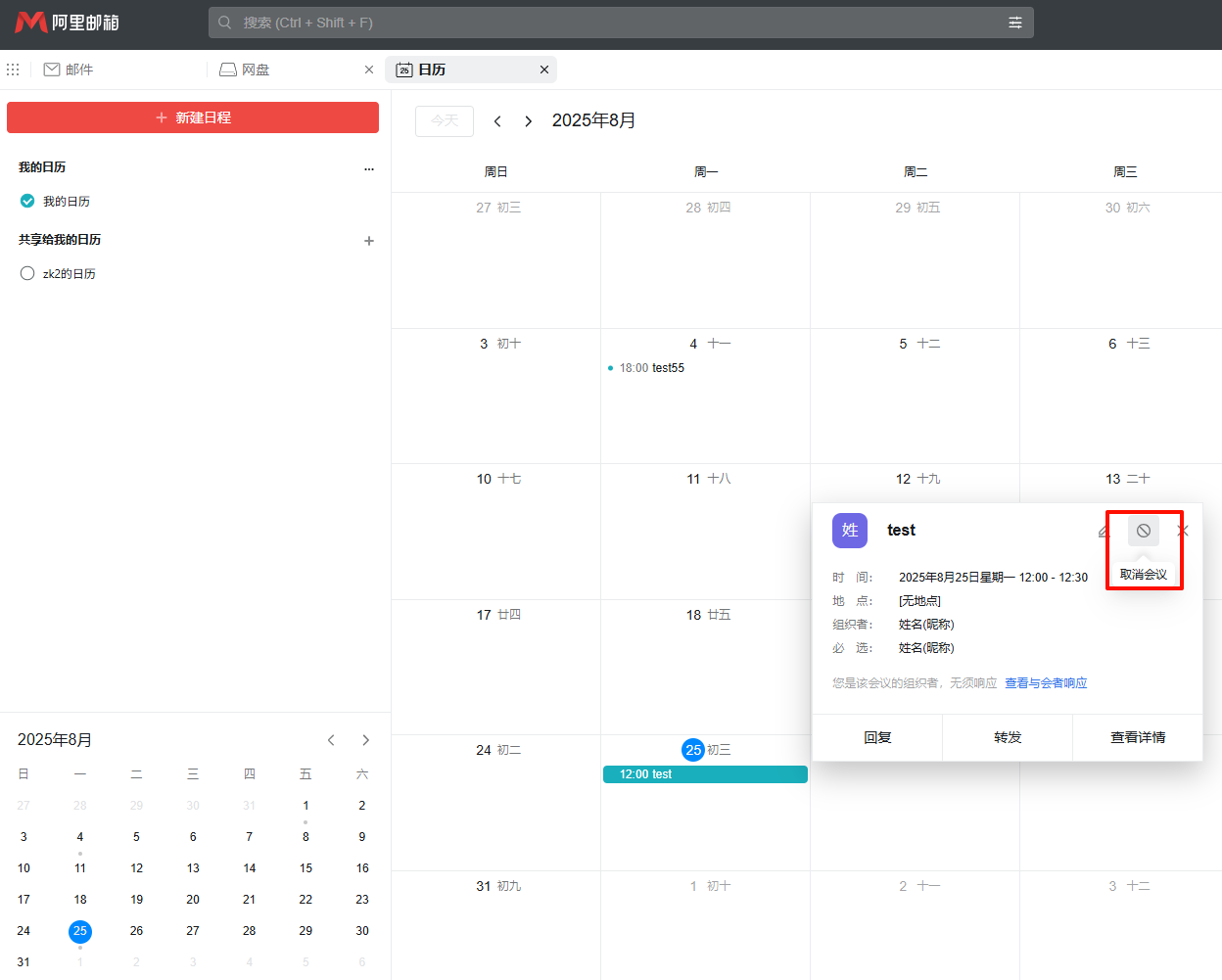Go to next month in mini calendar
1222x980 pixels.
tap(366, 740)
